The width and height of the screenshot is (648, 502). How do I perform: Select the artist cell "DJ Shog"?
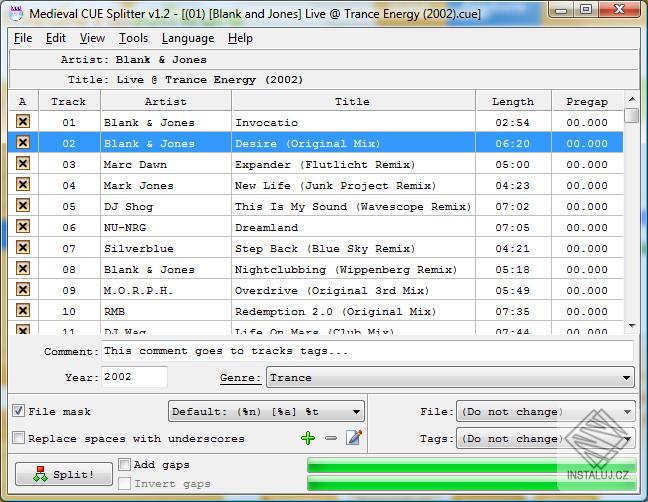(x=166, y=207)
